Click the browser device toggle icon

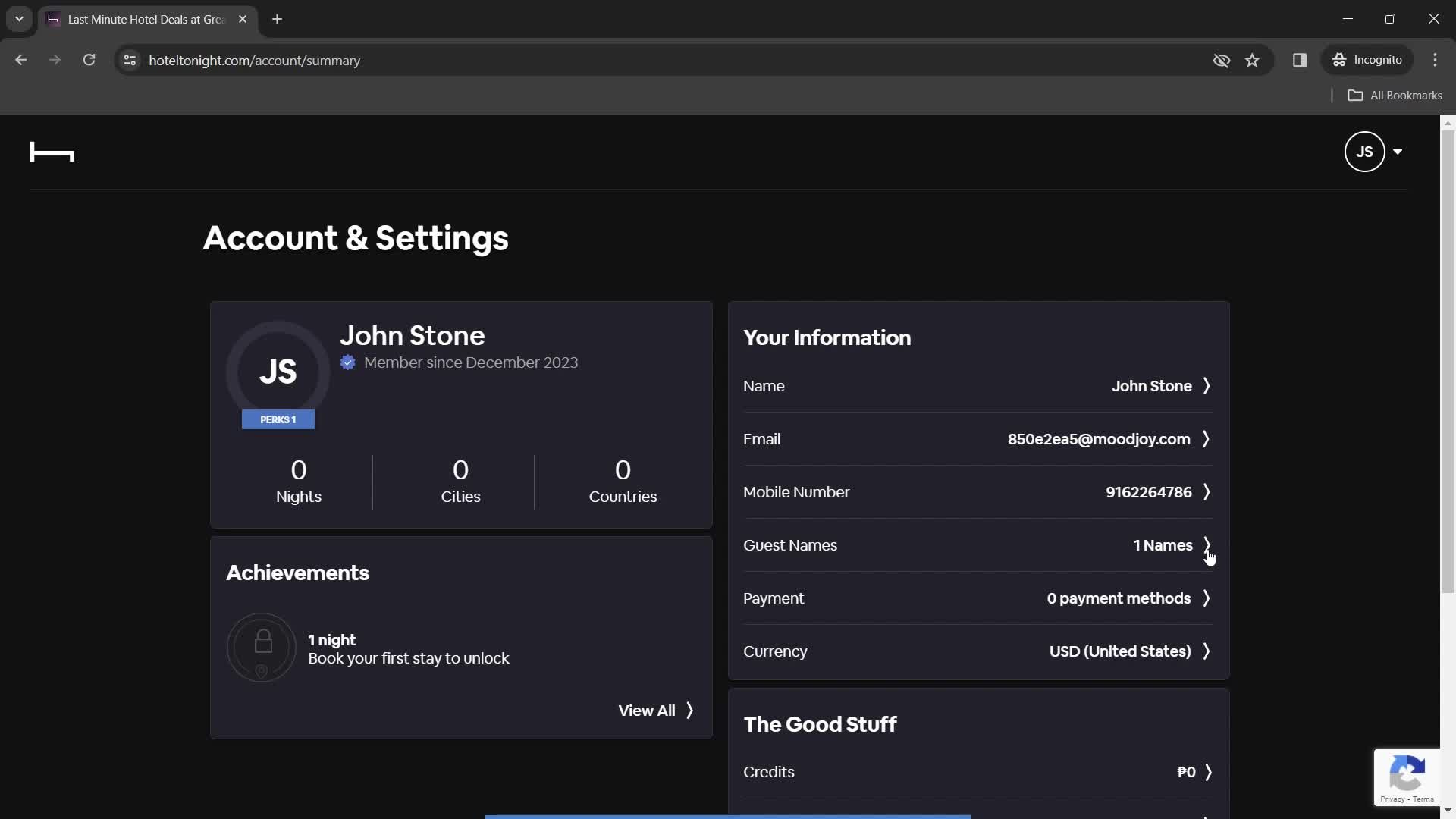tap(1300, 60)
